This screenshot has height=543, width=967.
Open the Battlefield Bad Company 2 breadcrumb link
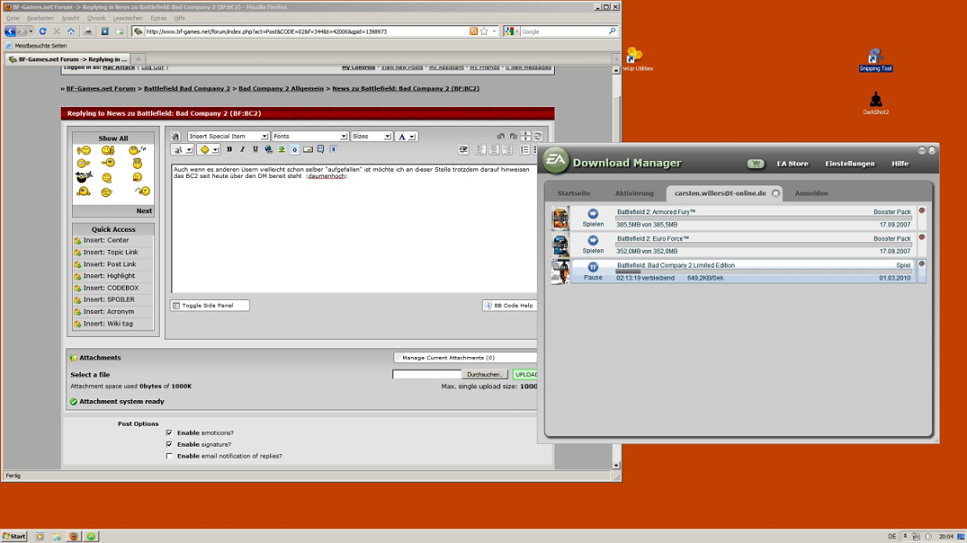[x=187, y=88]
